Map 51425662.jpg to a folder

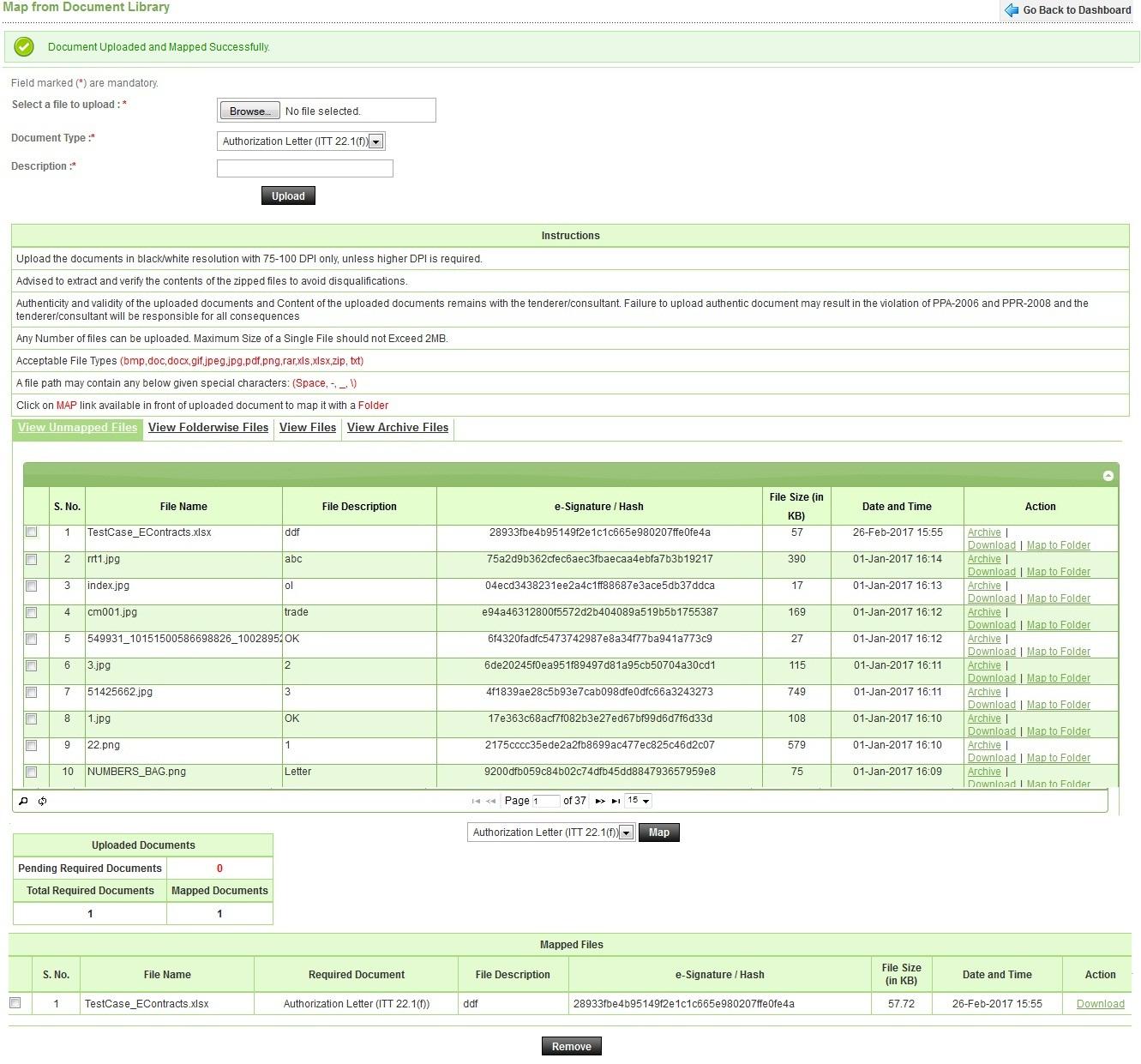click(1059, 705)
